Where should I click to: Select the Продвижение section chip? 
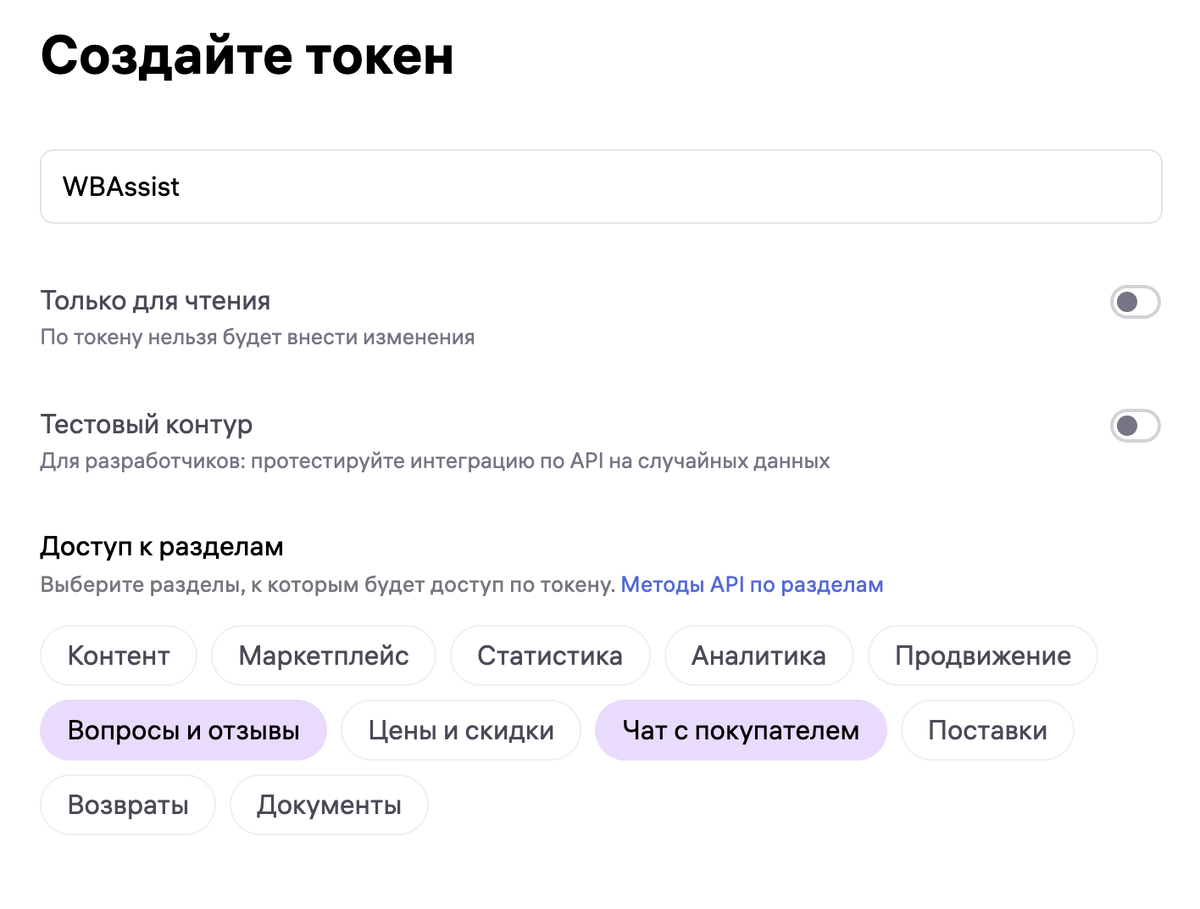pyautogui.click(x=983, y=656)
